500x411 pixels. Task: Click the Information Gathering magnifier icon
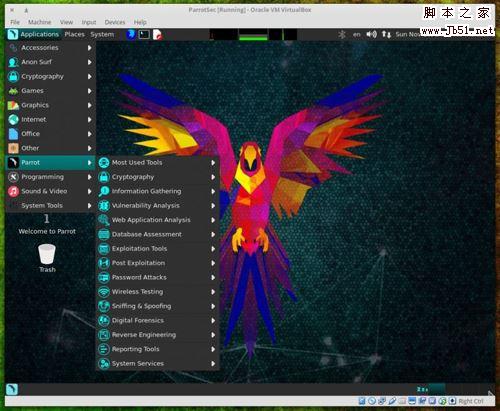click(104, 191)
